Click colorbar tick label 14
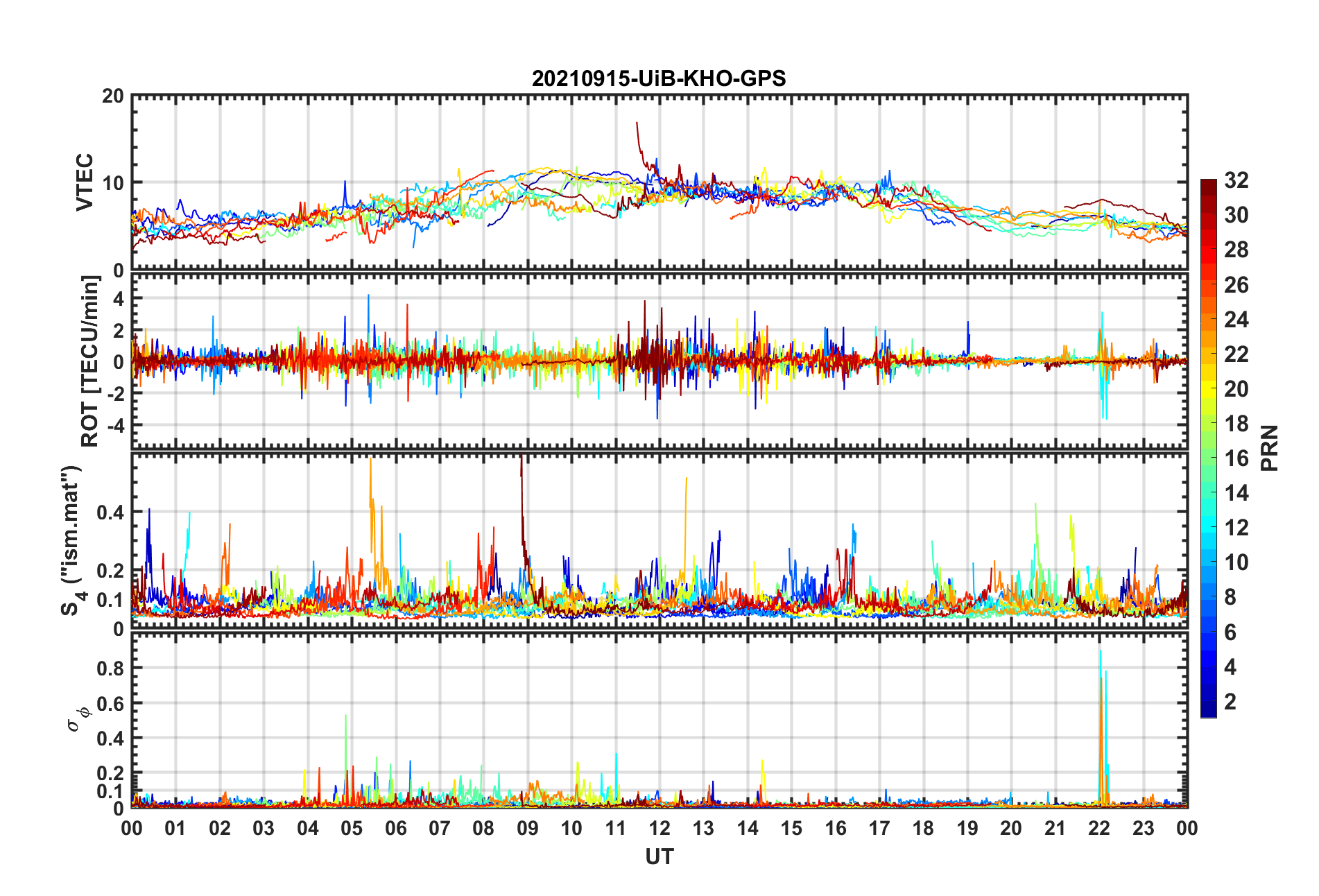Image resolution: width=1319 pixels, height=896 pixels. pos(1236,493)
